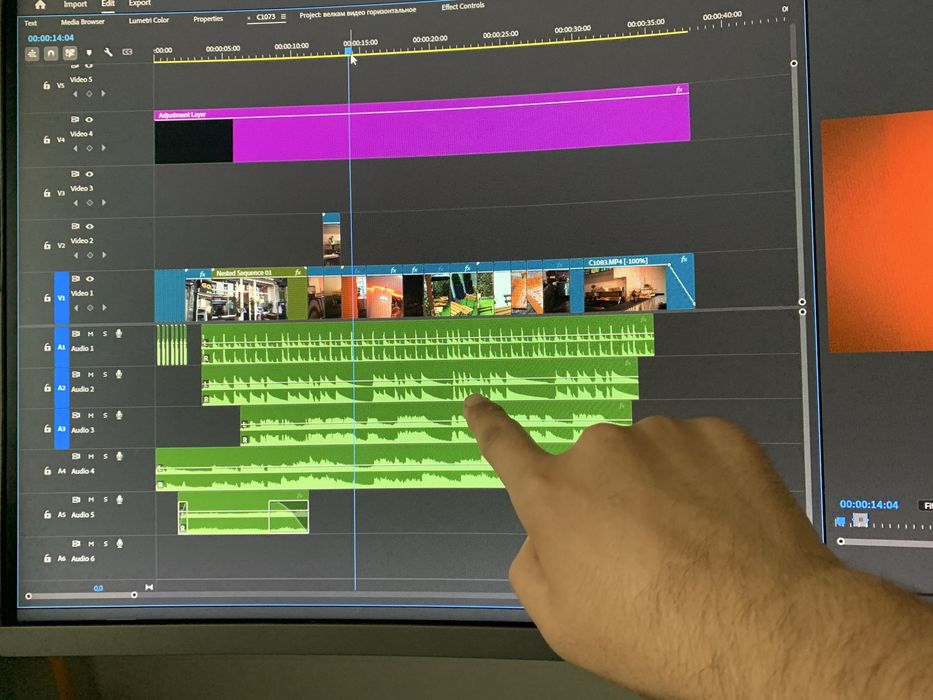Solo the Audio 2 track

pos(105,374)
